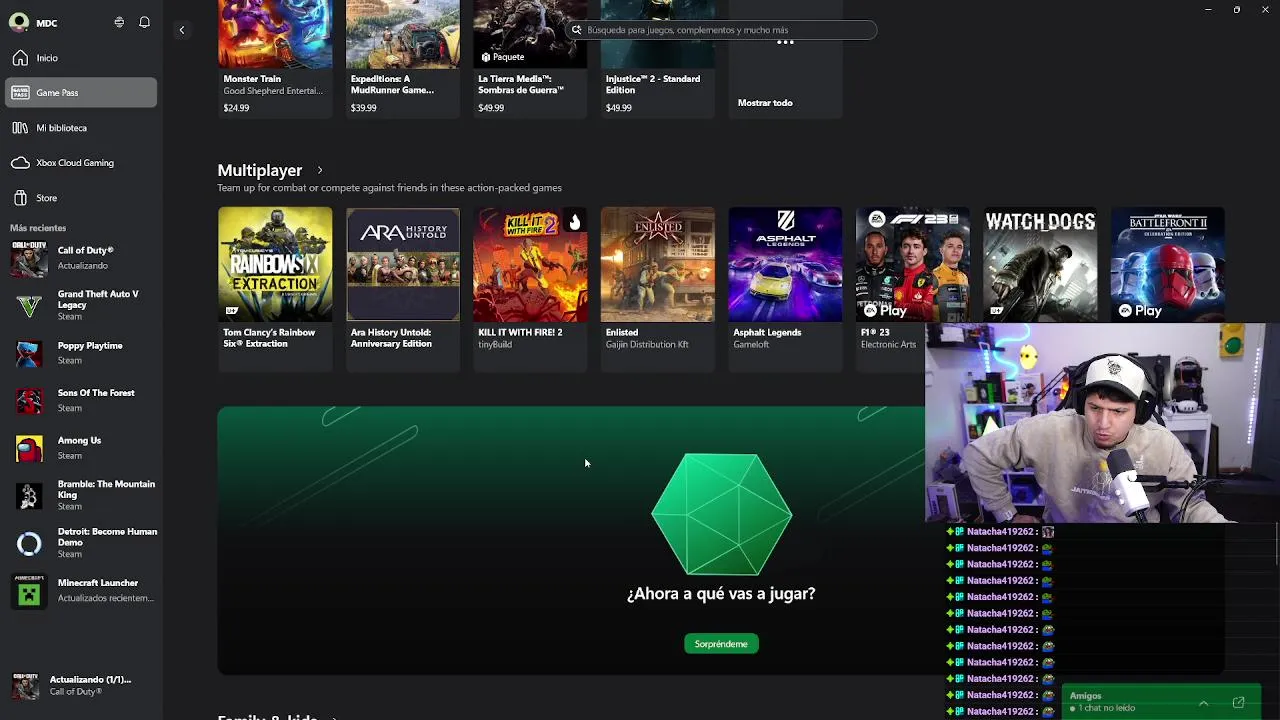Click the Sorpréndeme button

(721, 644)
